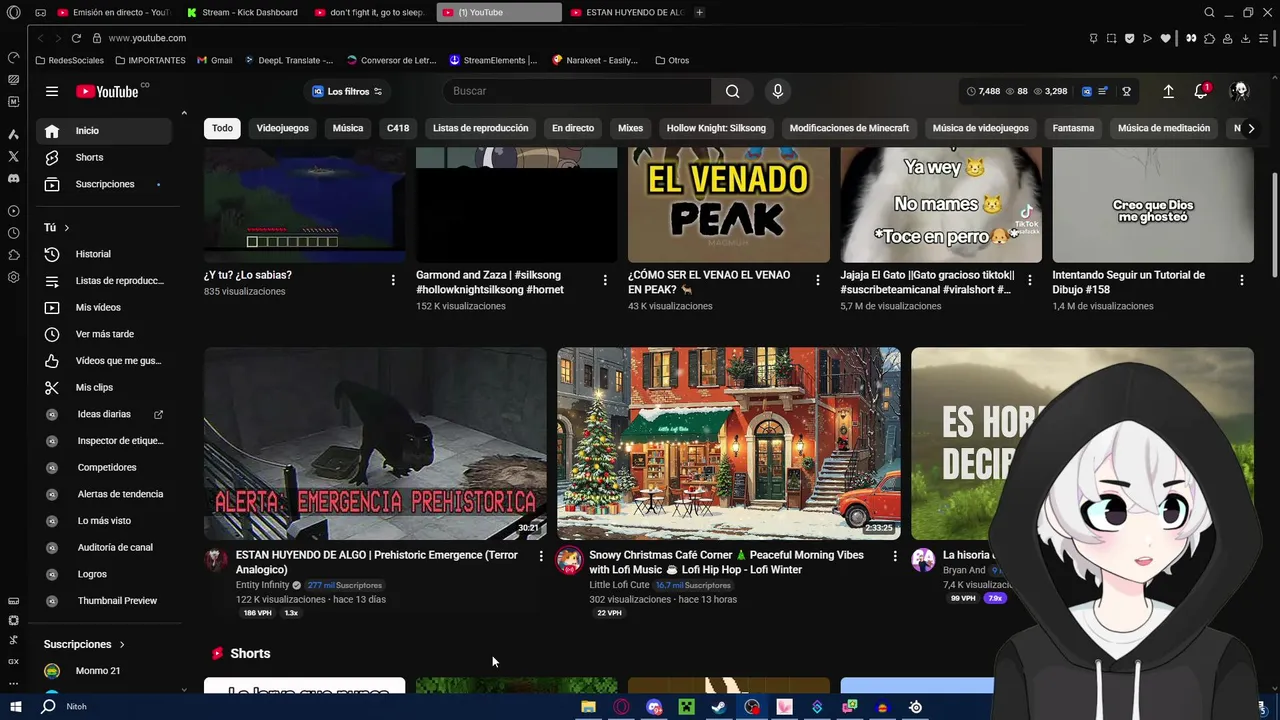This screenshot has width=1280, height=720.
Task: Open Windows Start menu
Action: coord(15,706)
